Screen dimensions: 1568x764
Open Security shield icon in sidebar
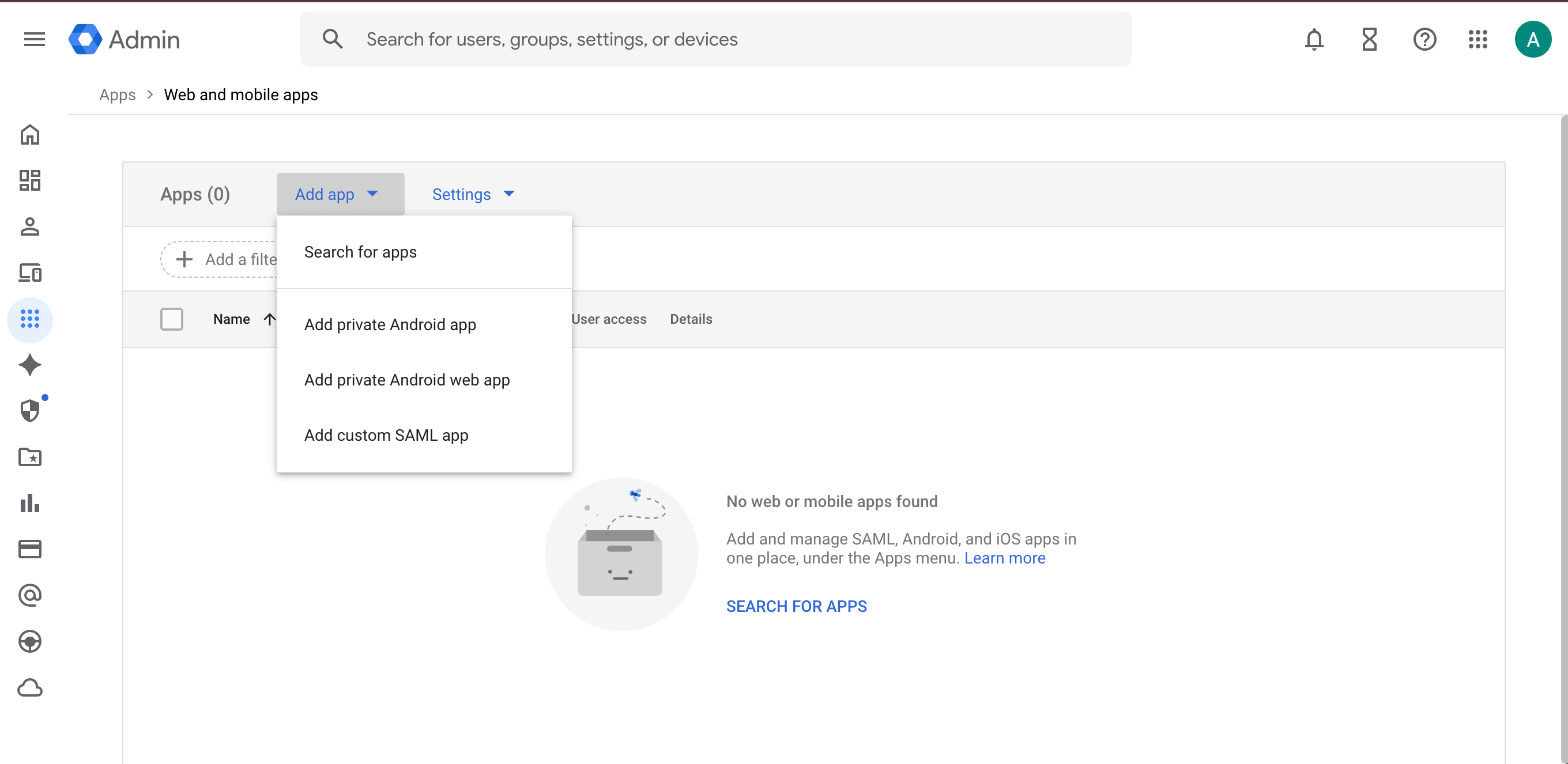(x=30, y=411)
